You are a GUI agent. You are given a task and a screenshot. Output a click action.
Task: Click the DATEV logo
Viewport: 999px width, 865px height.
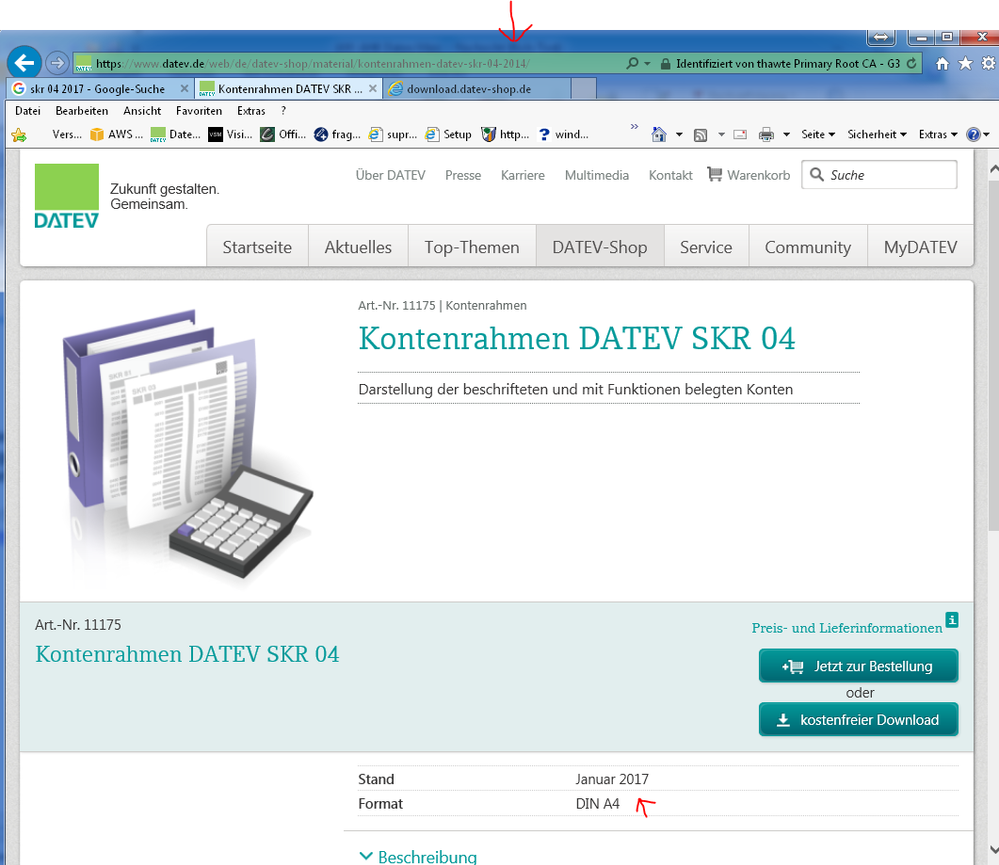67,197
